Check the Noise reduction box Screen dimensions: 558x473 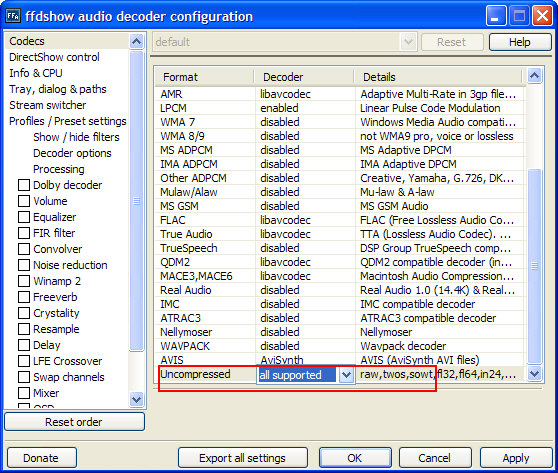click(24, 265)
